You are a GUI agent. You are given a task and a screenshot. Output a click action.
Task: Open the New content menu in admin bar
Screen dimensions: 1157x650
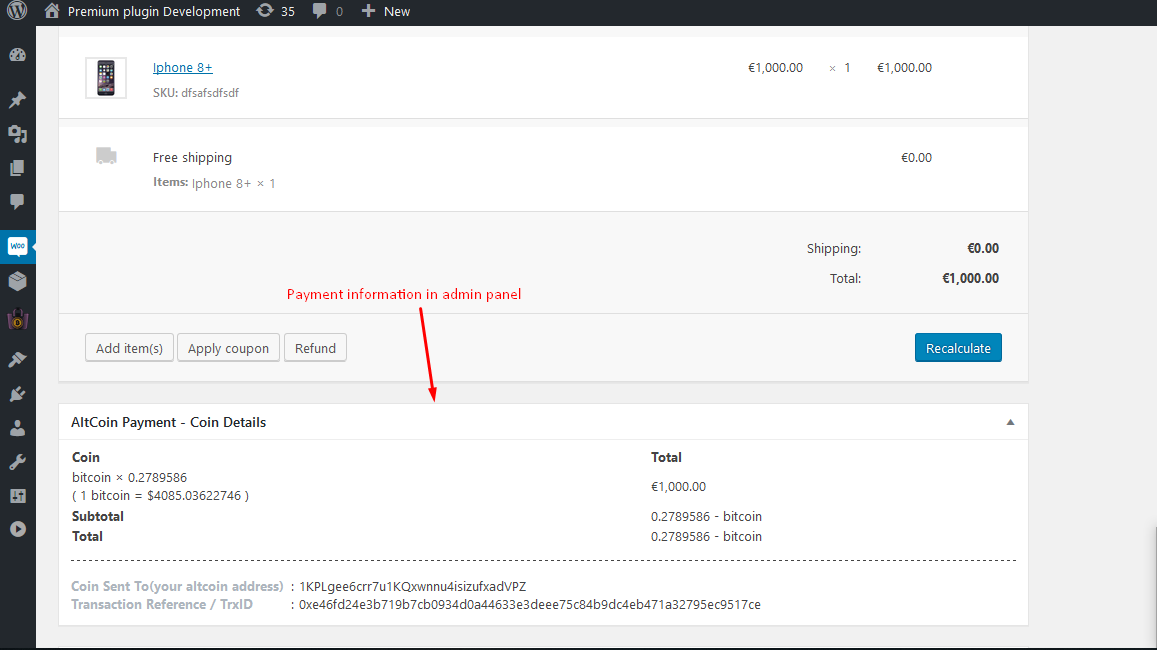tap(386, 12)
